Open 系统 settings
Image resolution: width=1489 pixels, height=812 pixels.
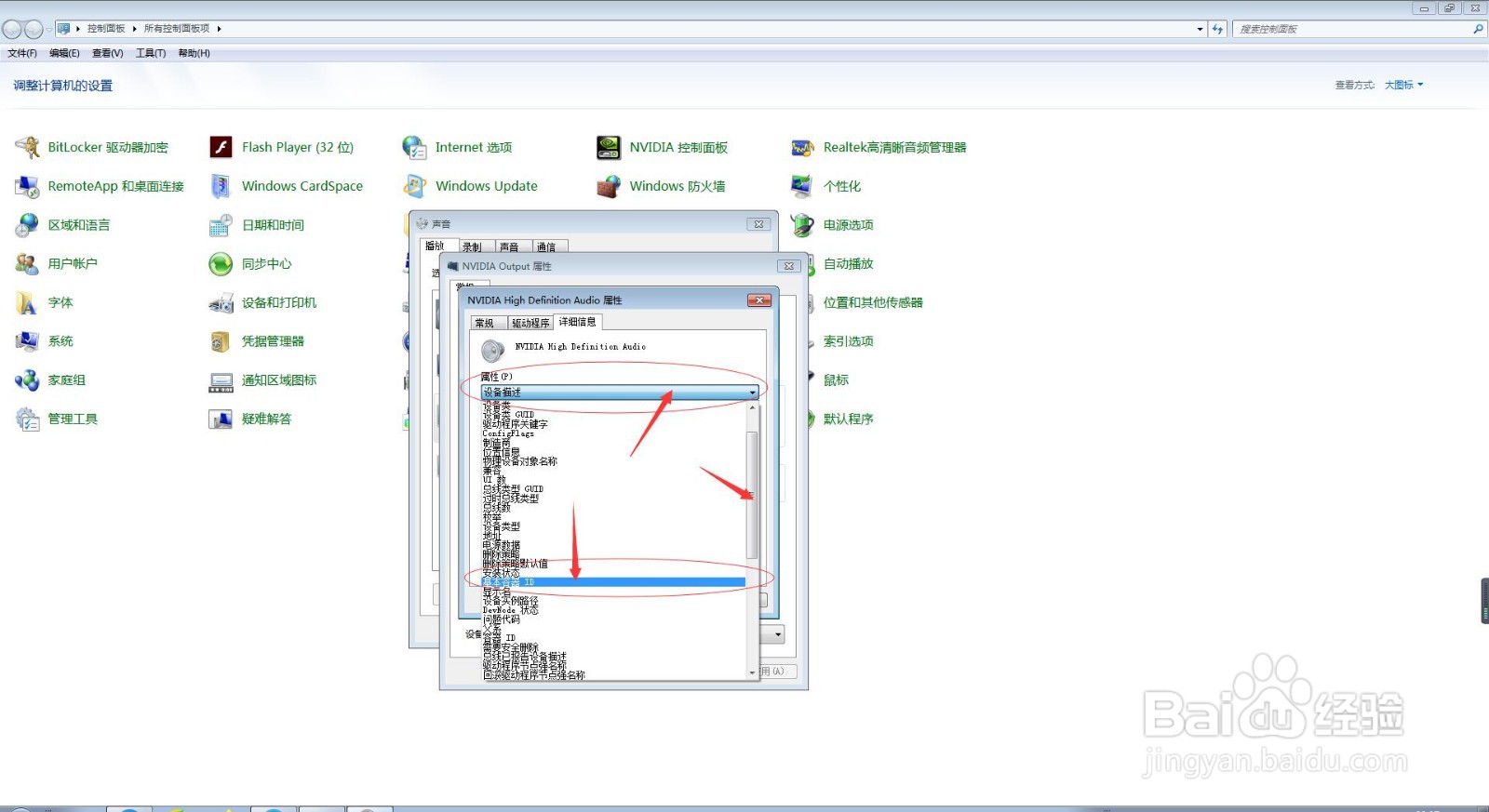(44, 341)
